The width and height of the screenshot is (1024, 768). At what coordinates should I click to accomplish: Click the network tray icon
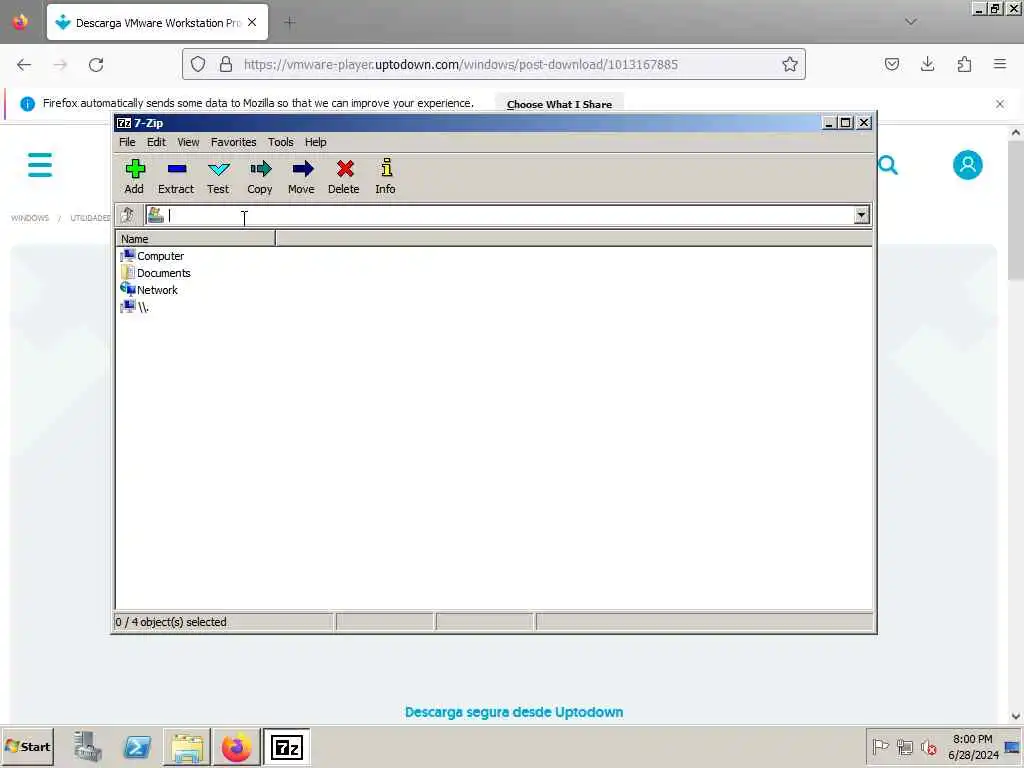click(x=904, y=746)
